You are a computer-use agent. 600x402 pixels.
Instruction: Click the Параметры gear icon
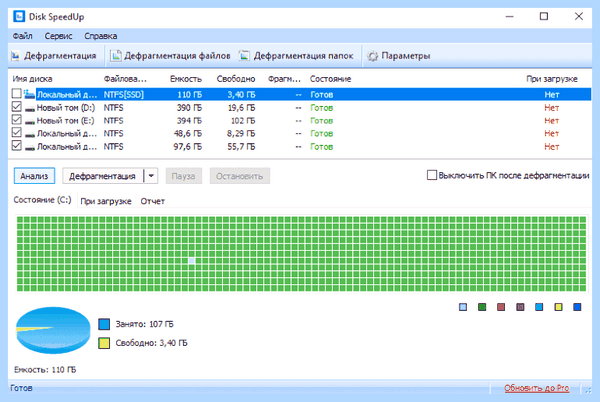tap(372, 56)
